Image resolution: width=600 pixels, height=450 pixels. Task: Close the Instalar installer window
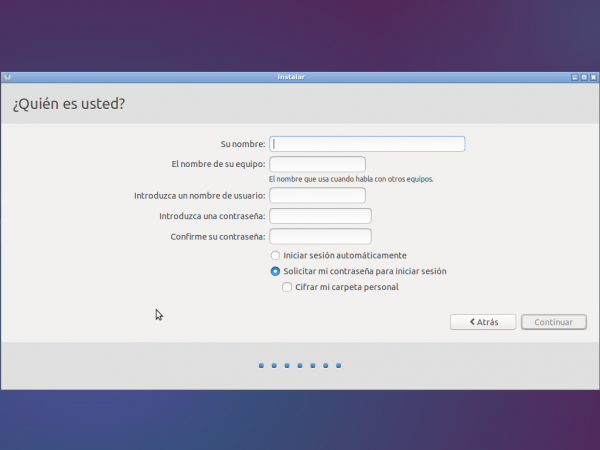pyautogui.click(x=592, y=77)
